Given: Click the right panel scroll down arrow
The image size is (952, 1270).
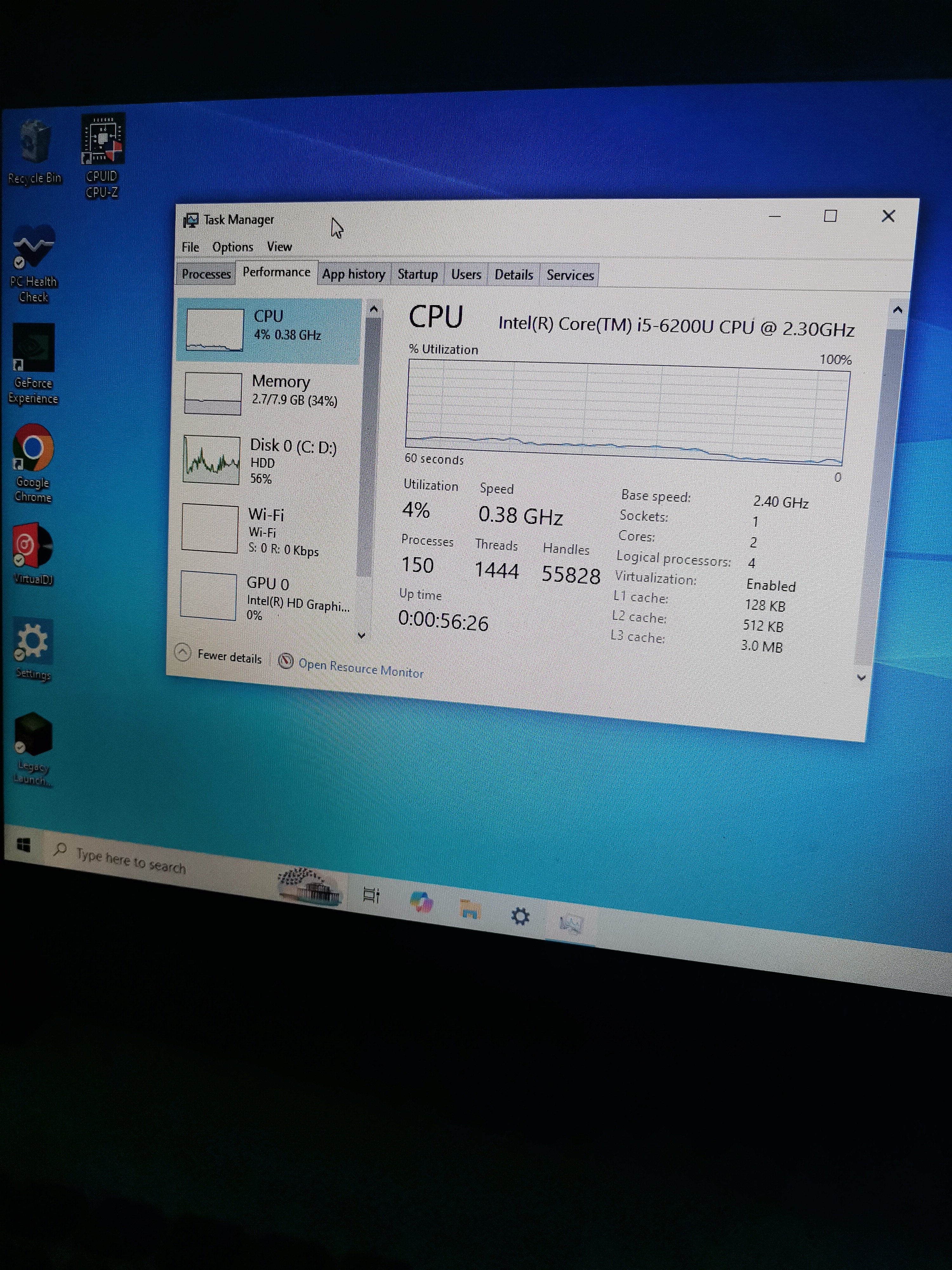Looking at the screenshot, I should 861,678.
